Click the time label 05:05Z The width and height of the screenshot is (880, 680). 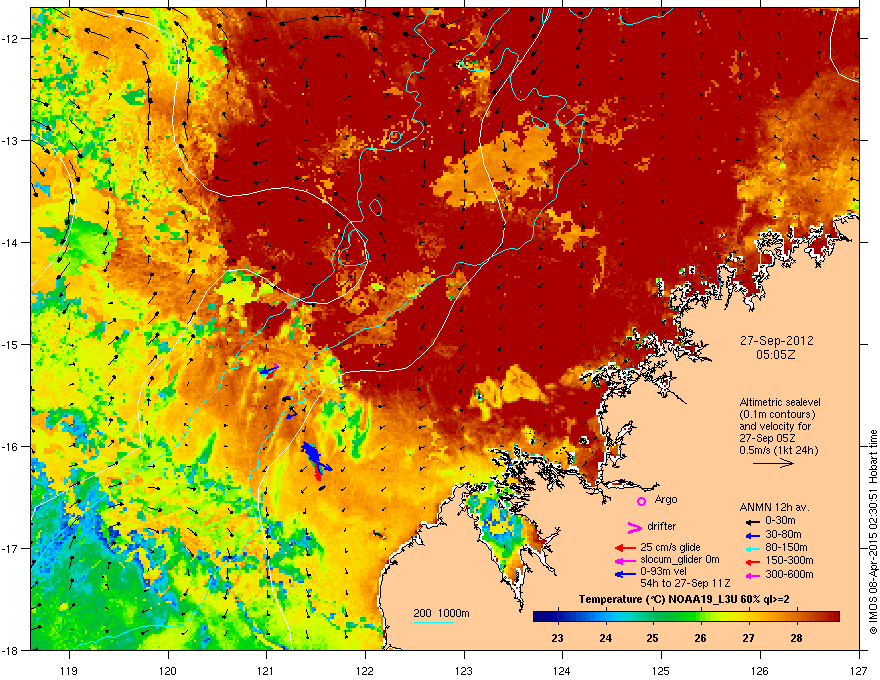[776, 355]
